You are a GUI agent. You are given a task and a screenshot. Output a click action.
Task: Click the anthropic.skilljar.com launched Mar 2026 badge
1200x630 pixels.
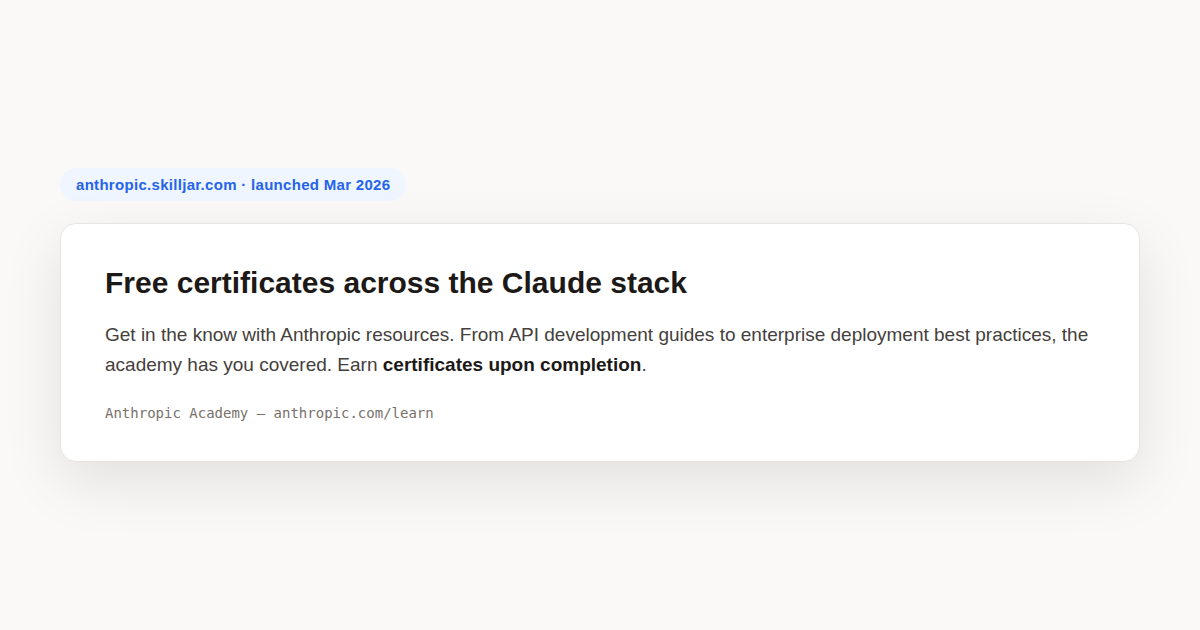(x=233, y=185)
